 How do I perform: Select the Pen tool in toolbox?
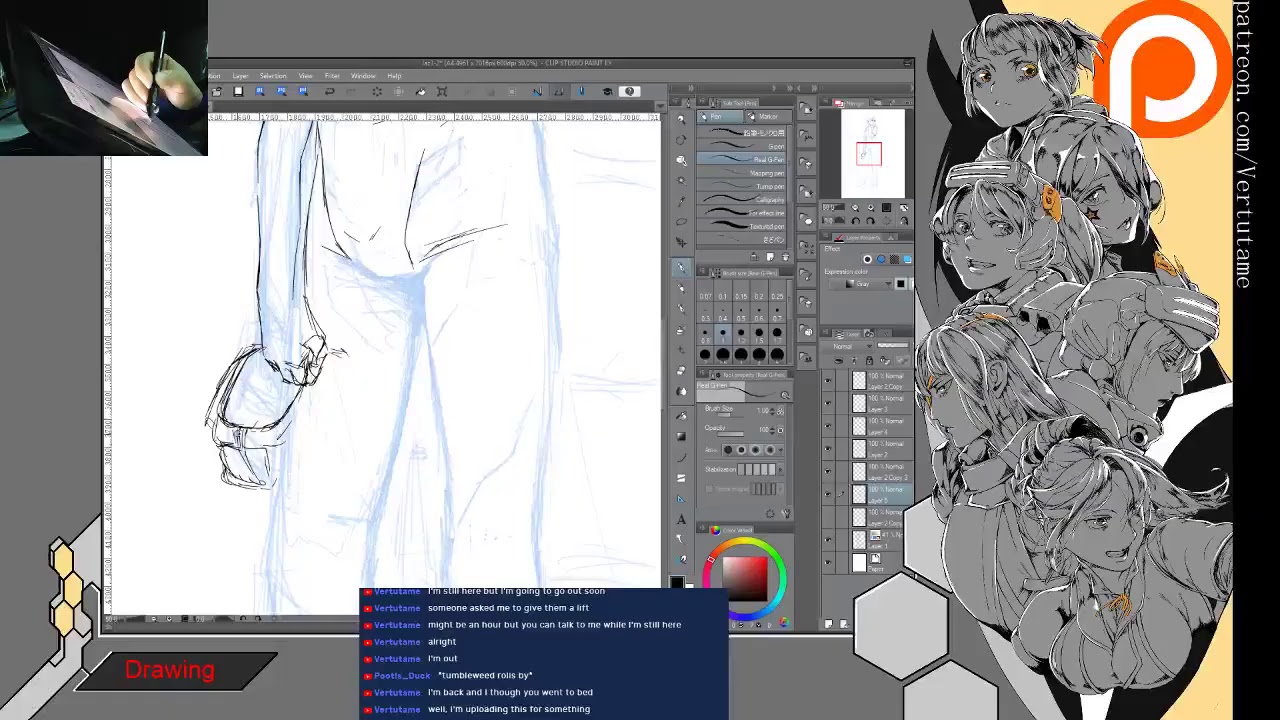point(682,267)
